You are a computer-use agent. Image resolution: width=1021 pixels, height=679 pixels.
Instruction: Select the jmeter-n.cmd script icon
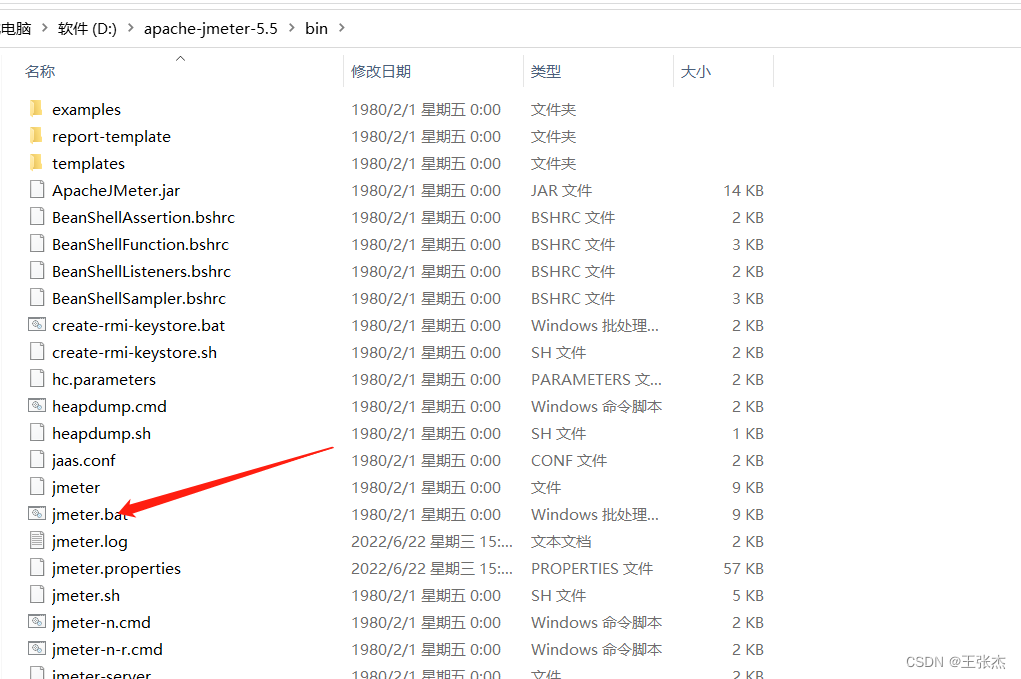point(37,622)
